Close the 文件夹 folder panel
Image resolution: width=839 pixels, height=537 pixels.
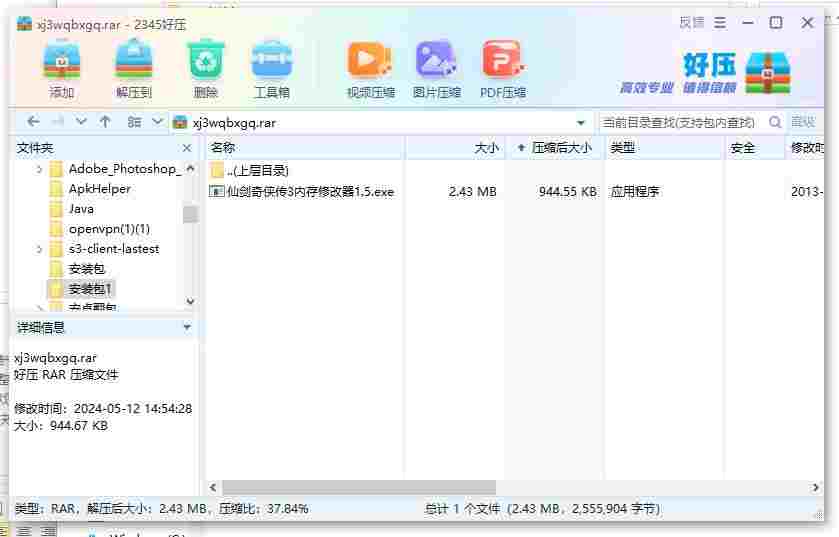click(x=187, y=148)
